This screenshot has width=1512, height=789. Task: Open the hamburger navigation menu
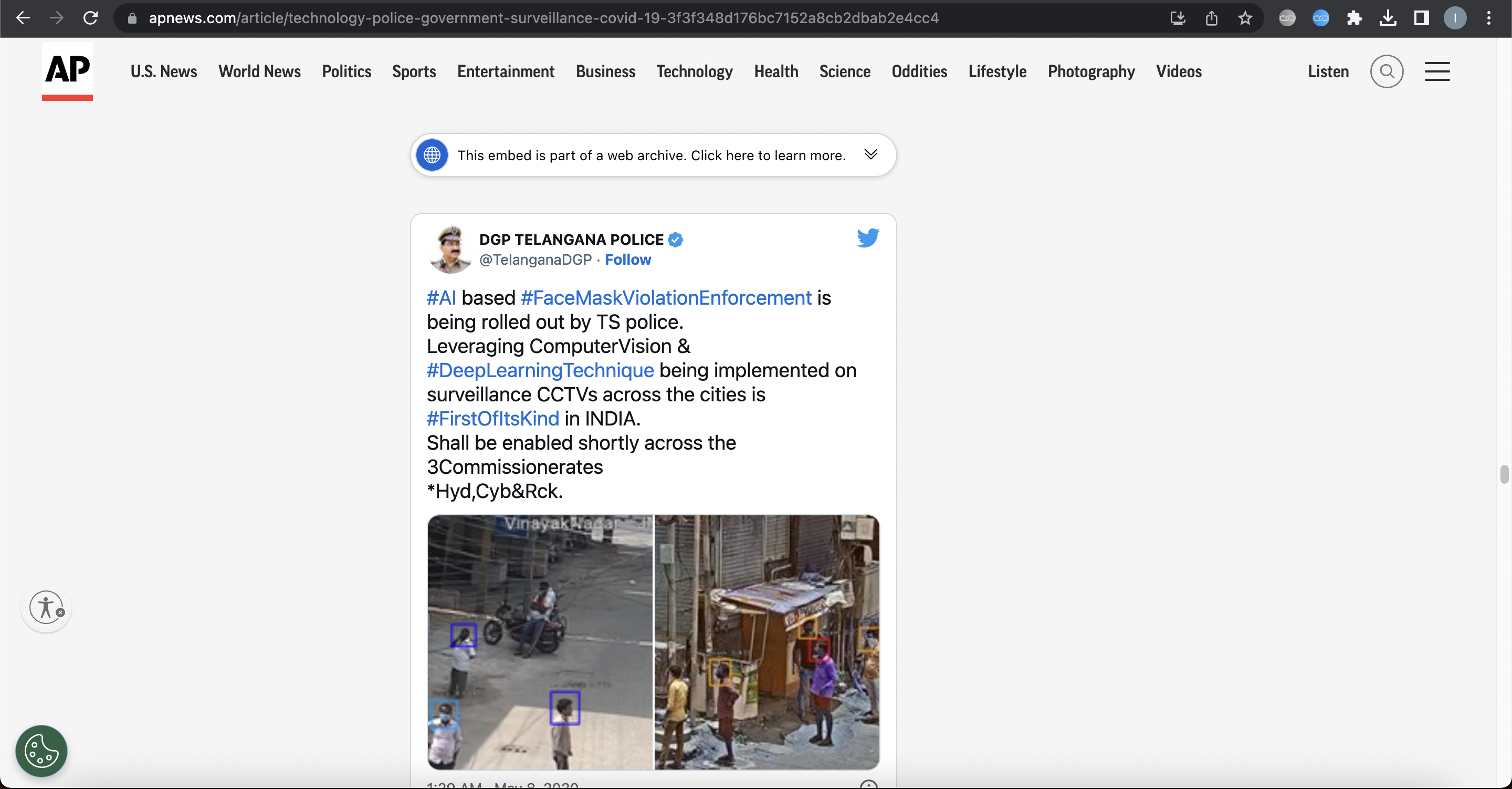[x=1437, y=71]
